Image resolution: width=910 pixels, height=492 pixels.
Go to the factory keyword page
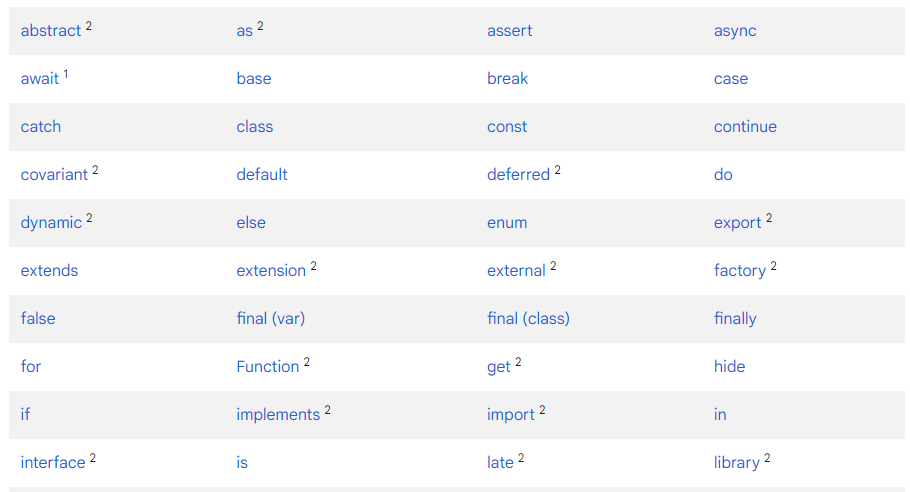(x=740, y=271)
